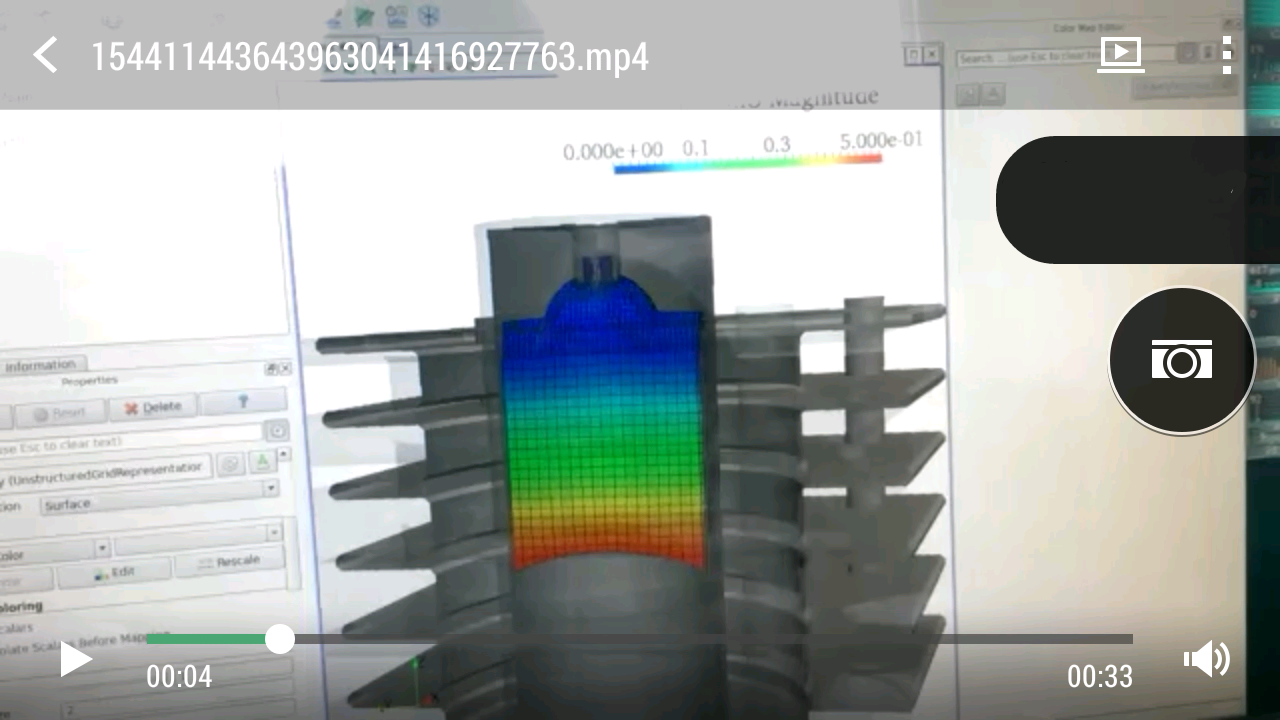Open the three-dot more options menu
The image size is (1280, 720).
(x=1227, y=55)
